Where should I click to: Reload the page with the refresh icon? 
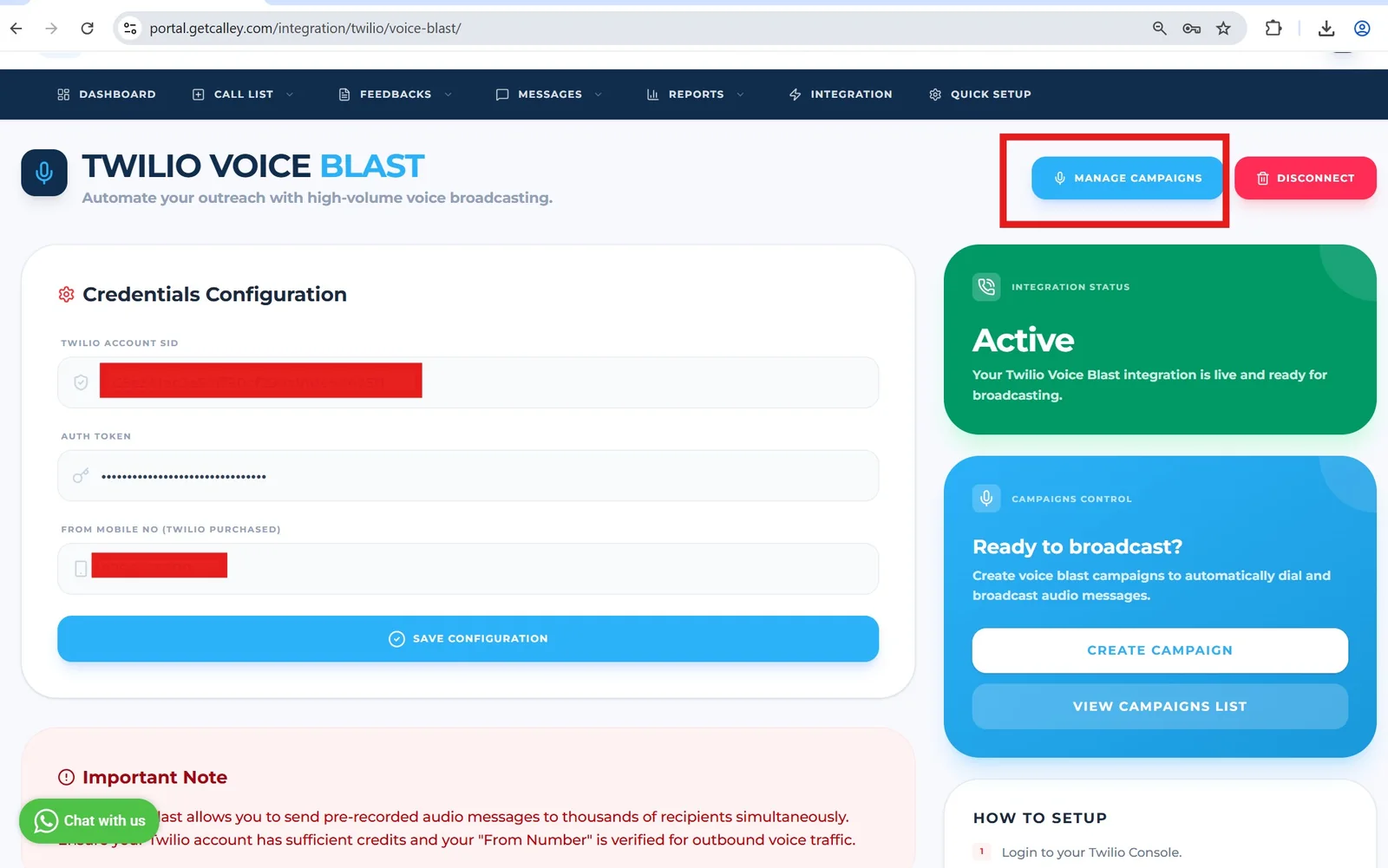pos(88,29)
